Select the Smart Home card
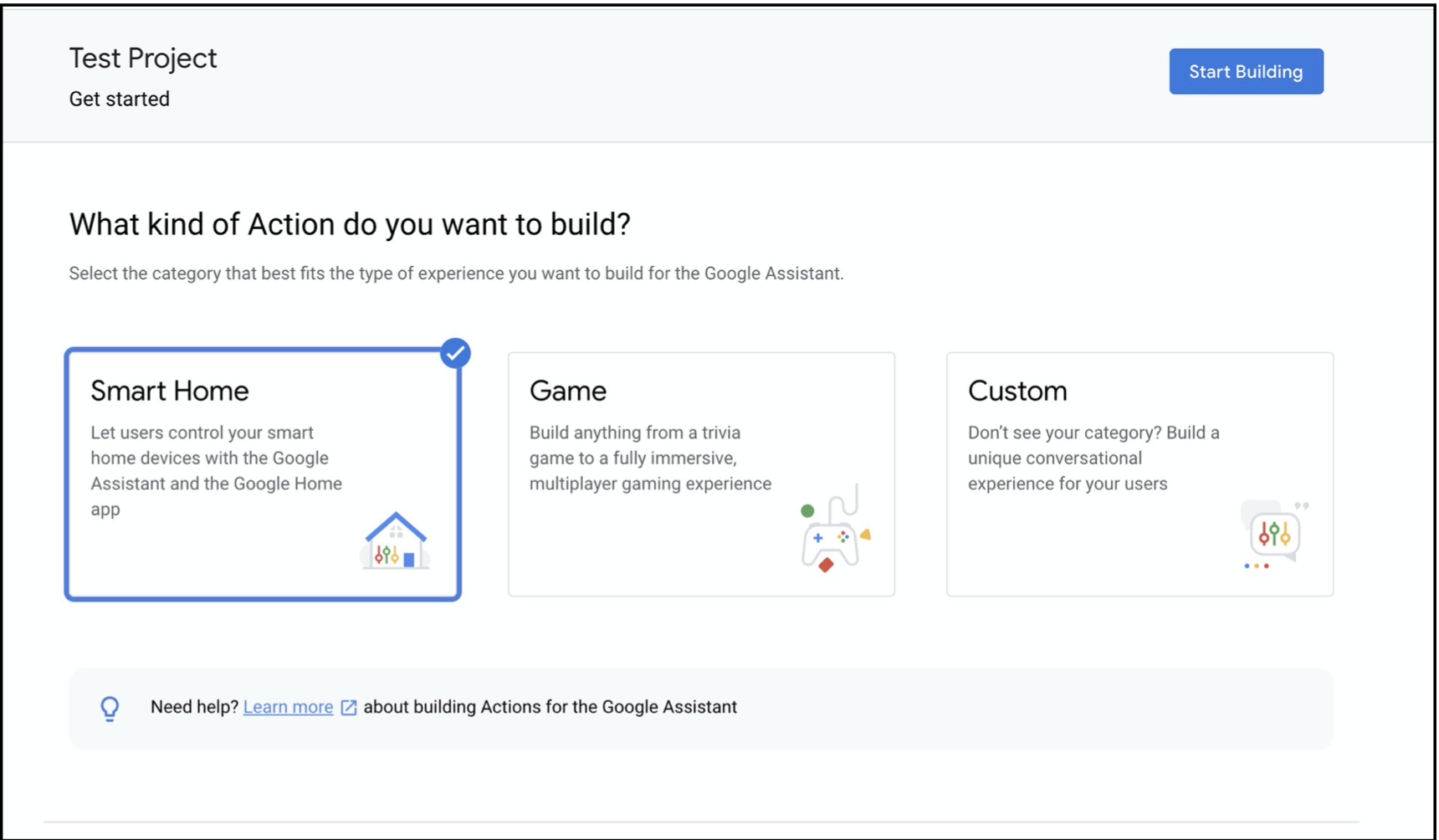 point(263,474)
